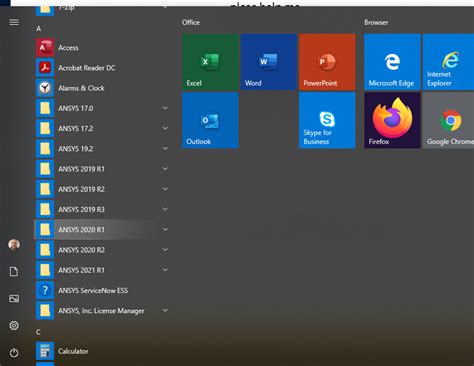
Task: Select the ANSYS 2019 R2 label
Action: (81, 189)
